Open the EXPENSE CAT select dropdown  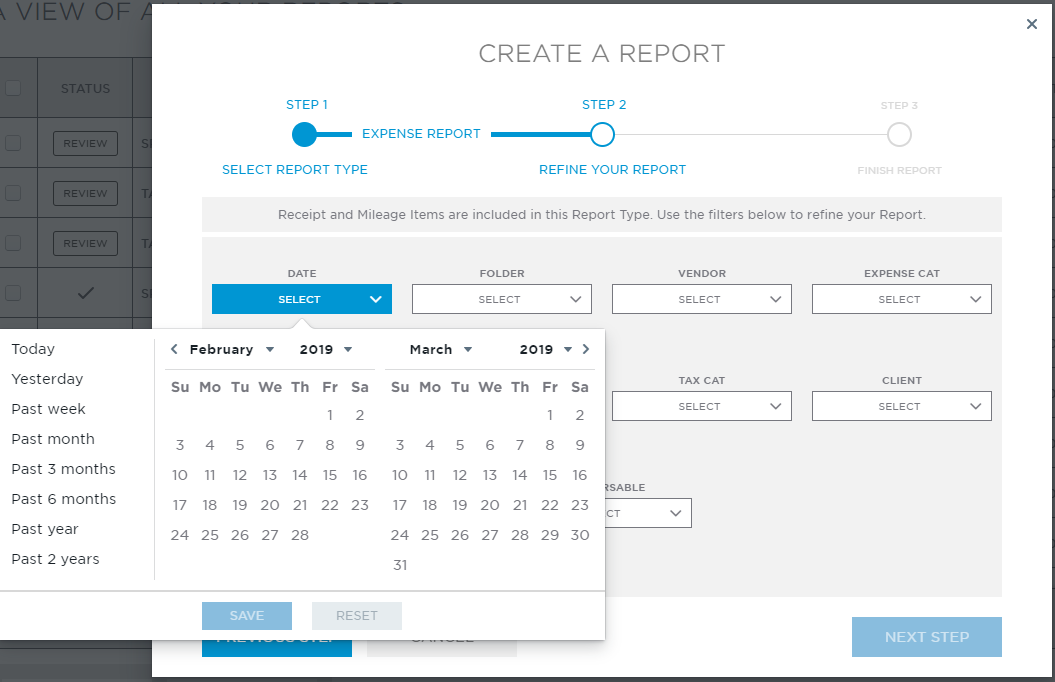(x=901, y=298)
